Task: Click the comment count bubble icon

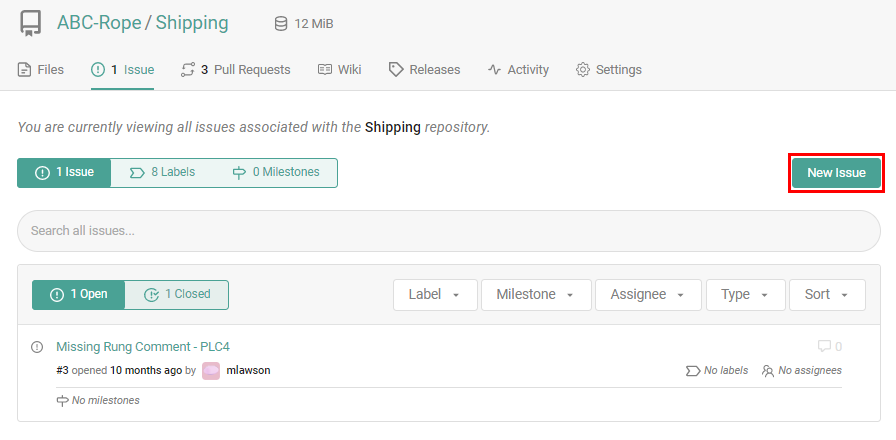Action: (824, 347)
